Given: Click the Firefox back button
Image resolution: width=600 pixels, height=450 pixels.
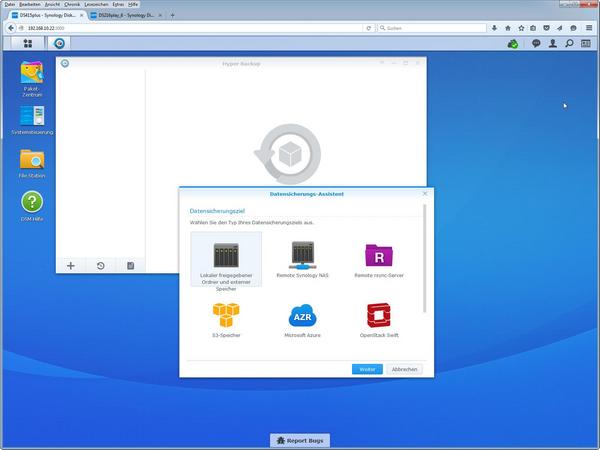Looking at the screenshot, I should pos(11,28).
